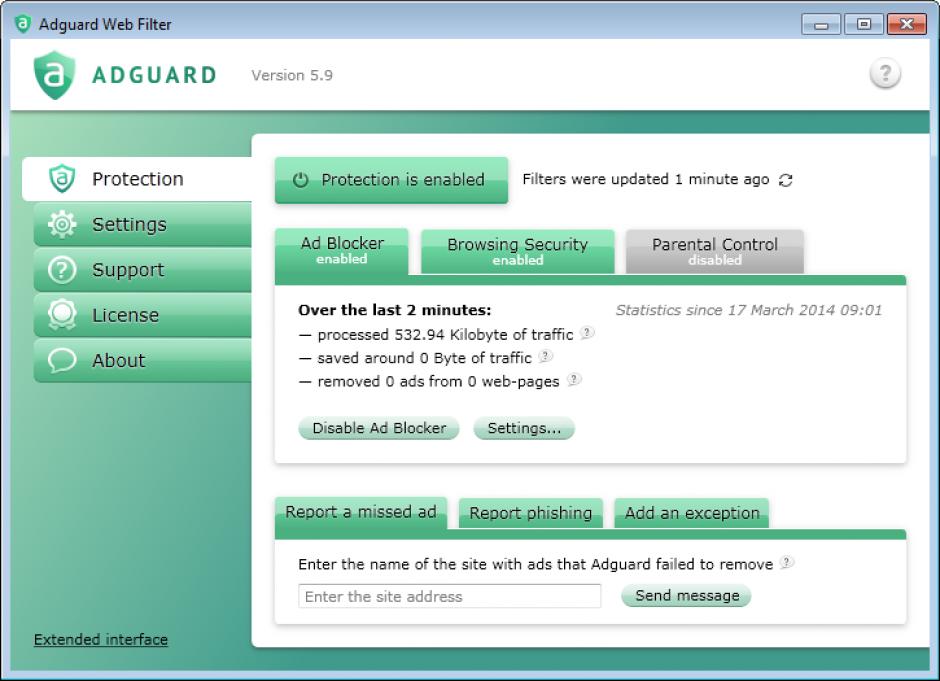Click help hint beside failed to remove text
This screenshot has height=681, width=940.
[x=787, y=562]
